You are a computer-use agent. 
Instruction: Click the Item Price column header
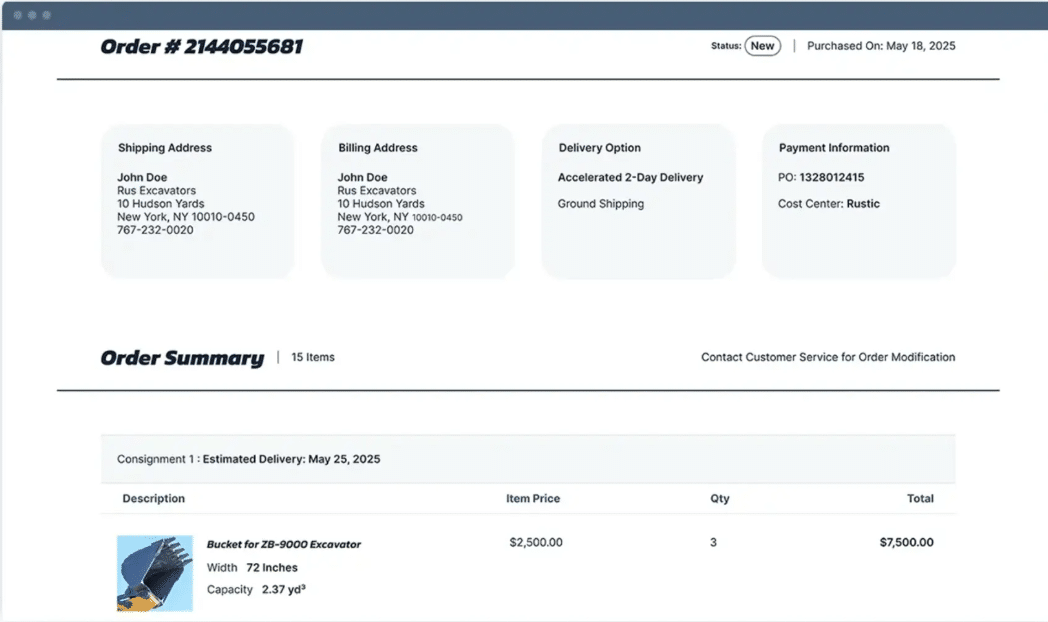coord(533,499)
